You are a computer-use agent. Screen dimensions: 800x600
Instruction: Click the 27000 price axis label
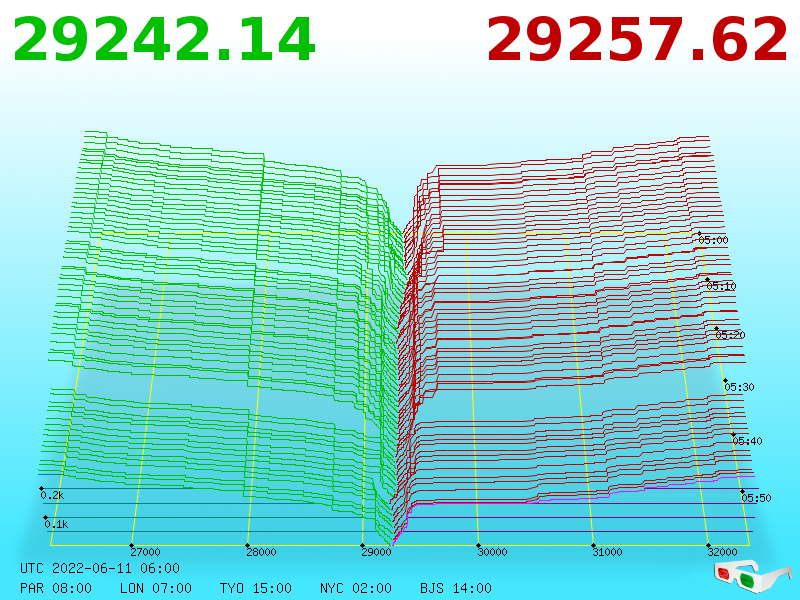point(145,552)
